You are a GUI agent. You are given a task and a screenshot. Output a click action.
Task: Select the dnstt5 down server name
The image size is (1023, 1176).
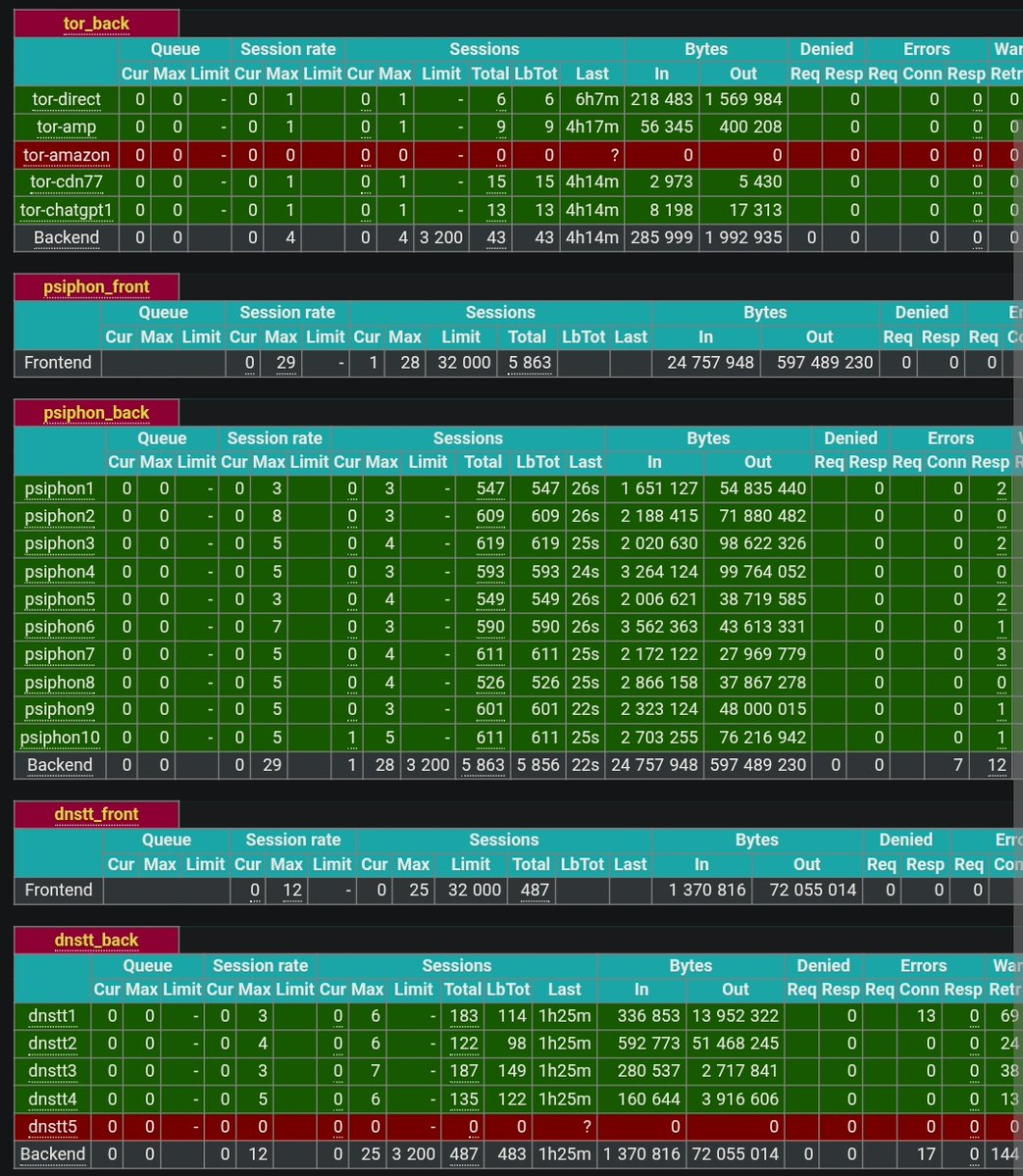pyautogui.click(x=52, y=1127)
